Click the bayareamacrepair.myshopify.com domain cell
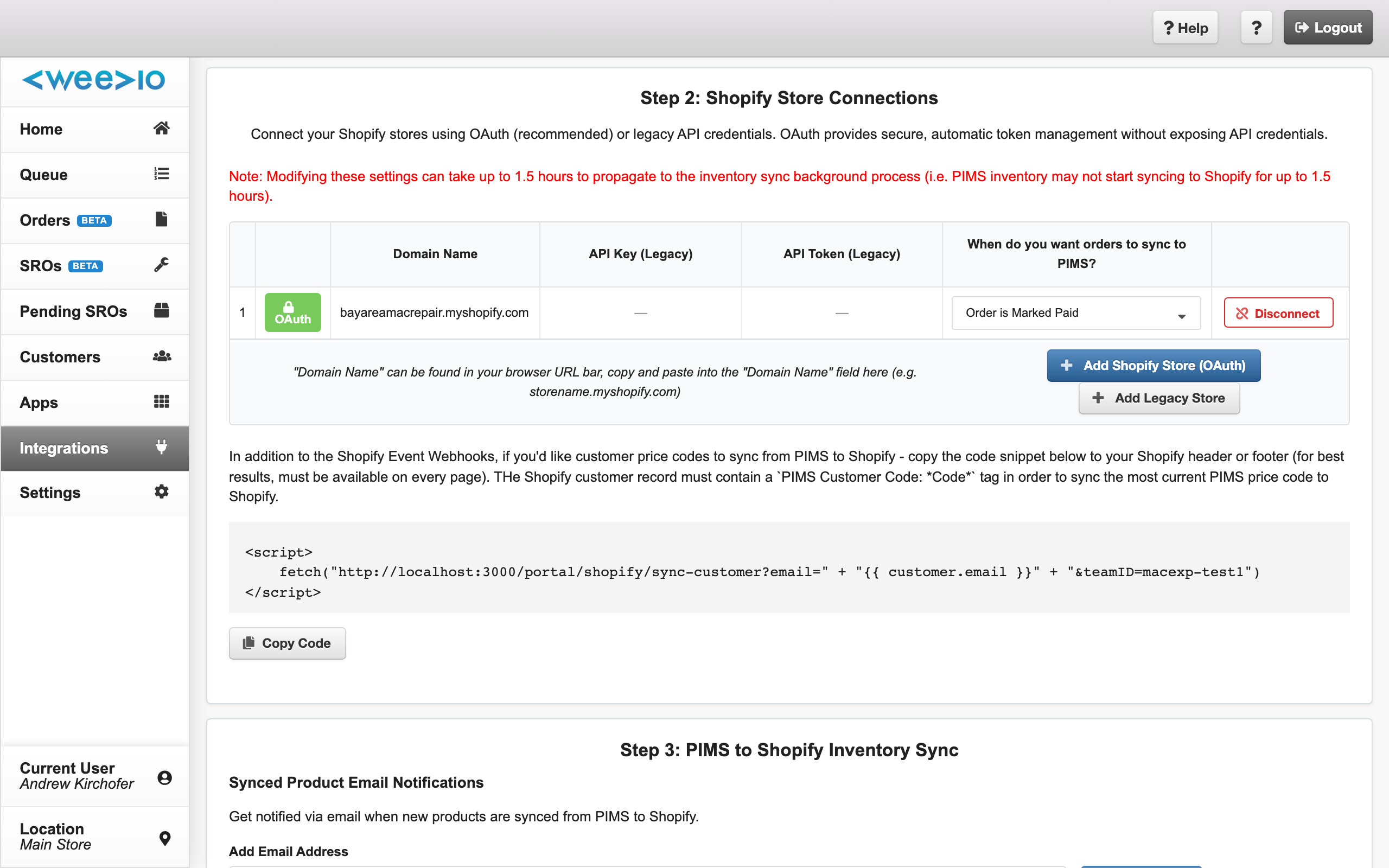 (x=434, y=313)
